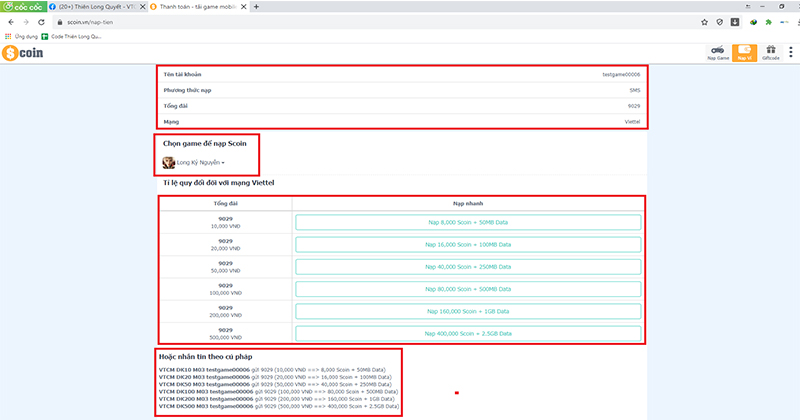
Task: Switch to the Thiên Long Quyết Facebook tab
Action: coord(92,7)
